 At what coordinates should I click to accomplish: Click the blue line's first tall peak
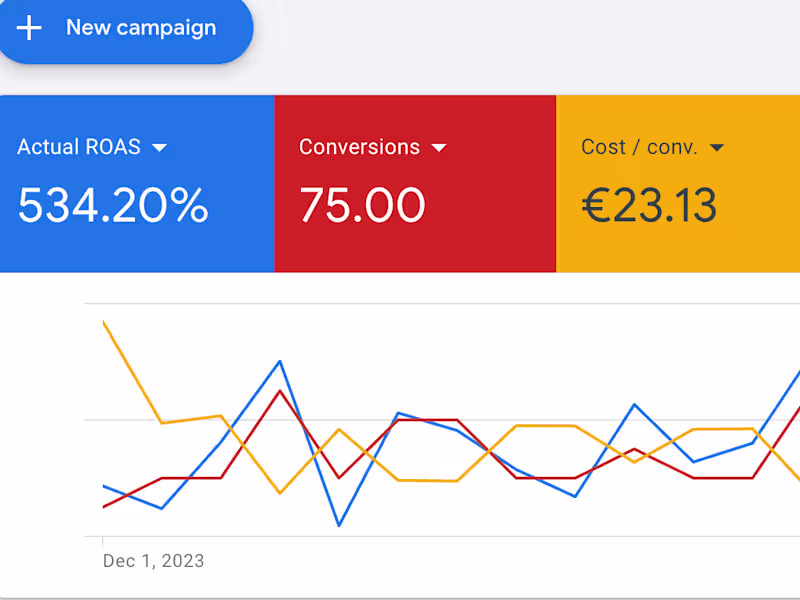click(280, 361)
